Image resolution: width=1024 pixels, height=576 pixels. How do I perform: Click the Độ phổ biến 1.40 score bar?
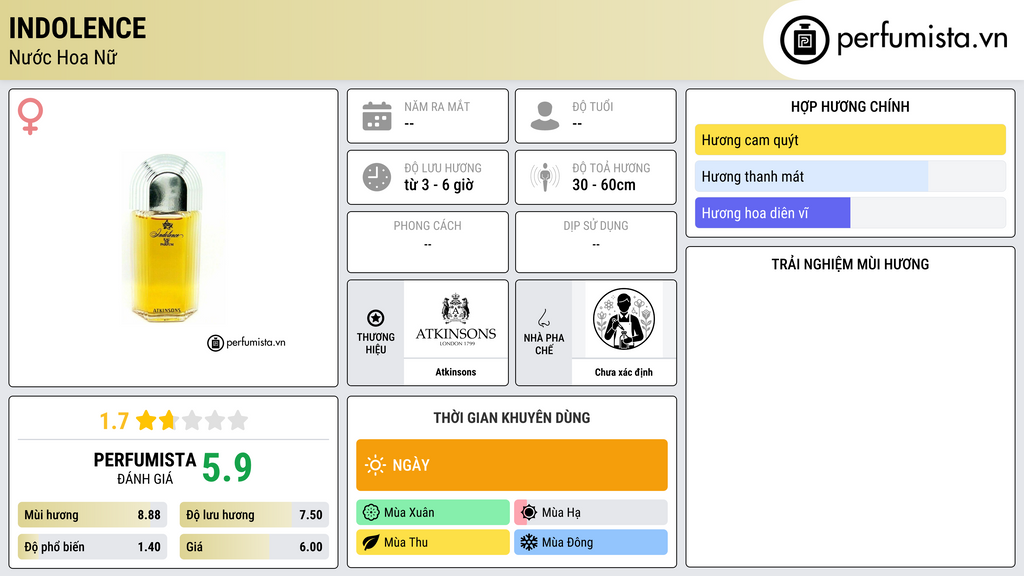tap(93, 547)
